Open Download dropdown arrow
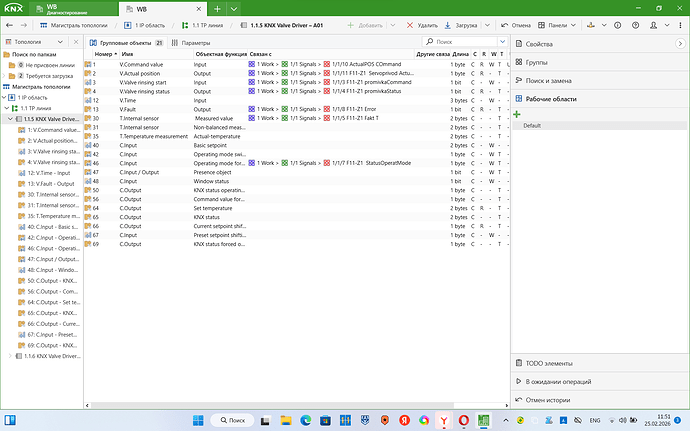 point(487,26)
